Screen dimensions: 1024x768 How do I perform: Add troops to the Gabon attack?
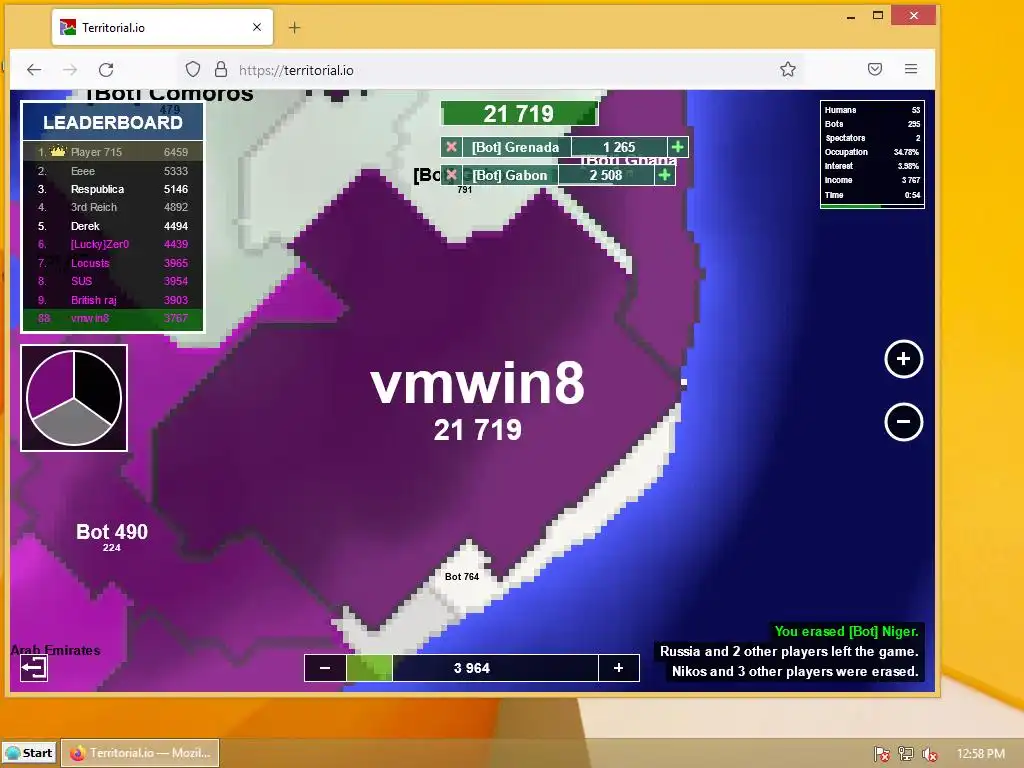click(x=665, y=175)
